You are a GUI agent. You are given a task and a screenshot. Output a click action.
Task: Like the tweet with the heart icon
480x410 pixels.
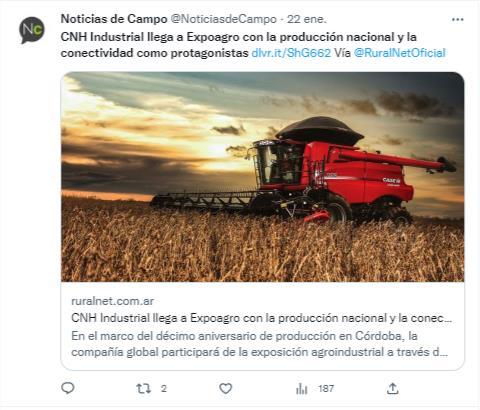coord(226,388)
